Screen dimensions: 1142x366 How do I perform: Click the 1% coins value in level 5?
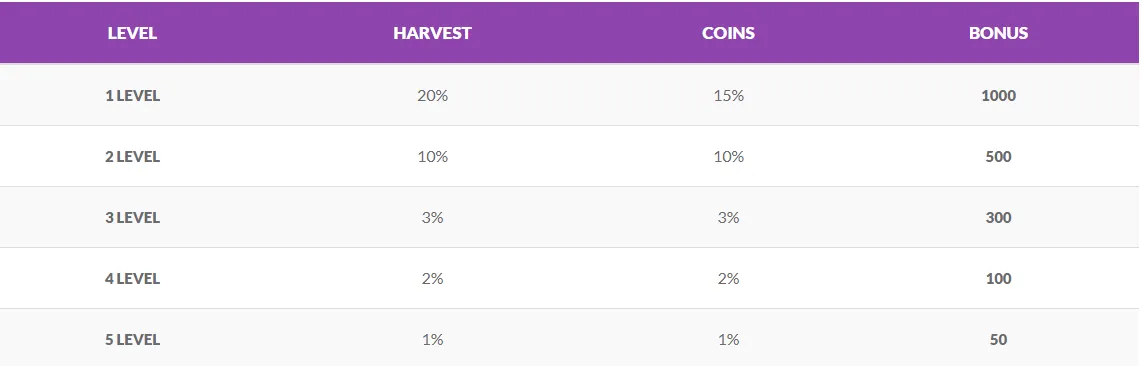[x=729, y=340]
